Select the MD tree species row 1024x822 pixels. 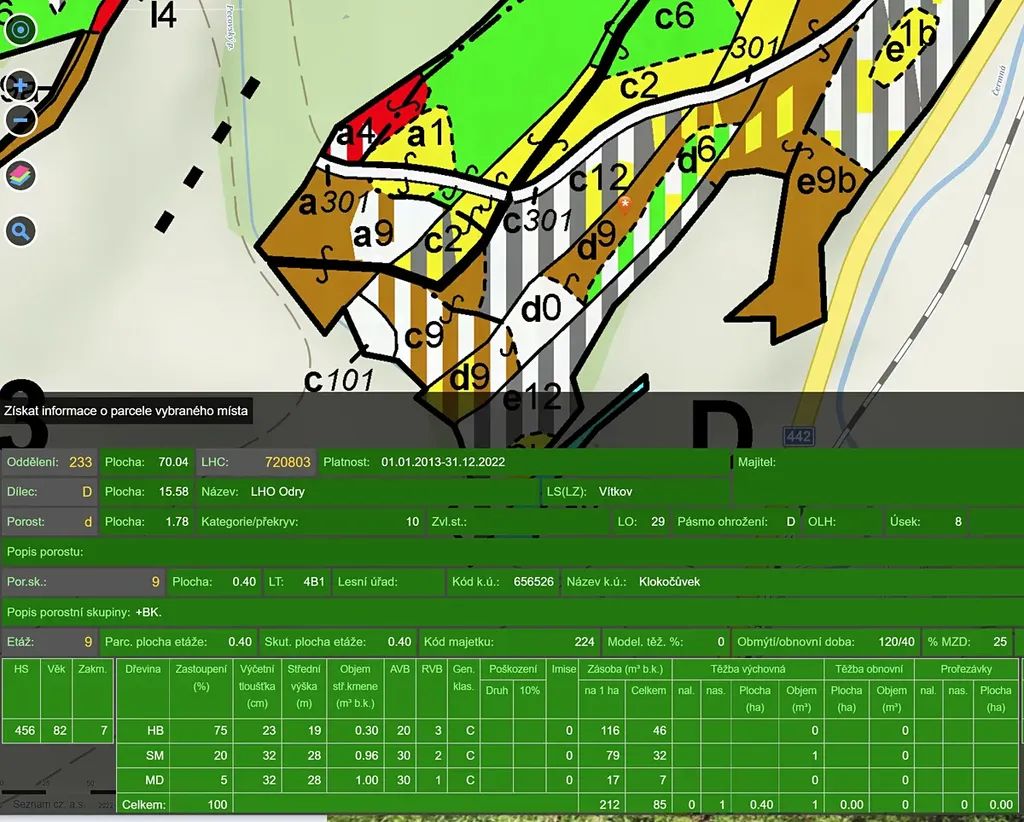[x=155, y=779]
